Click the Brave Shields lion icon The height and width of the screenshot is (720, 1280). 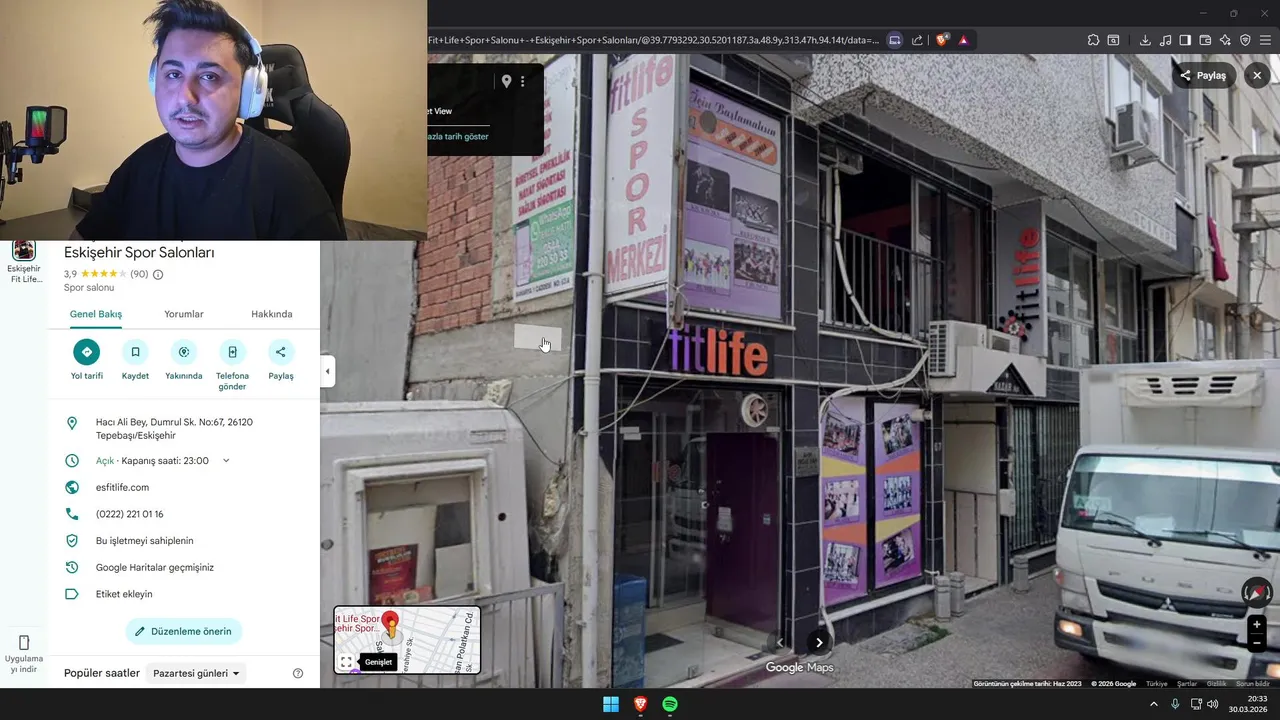point(942,40)
